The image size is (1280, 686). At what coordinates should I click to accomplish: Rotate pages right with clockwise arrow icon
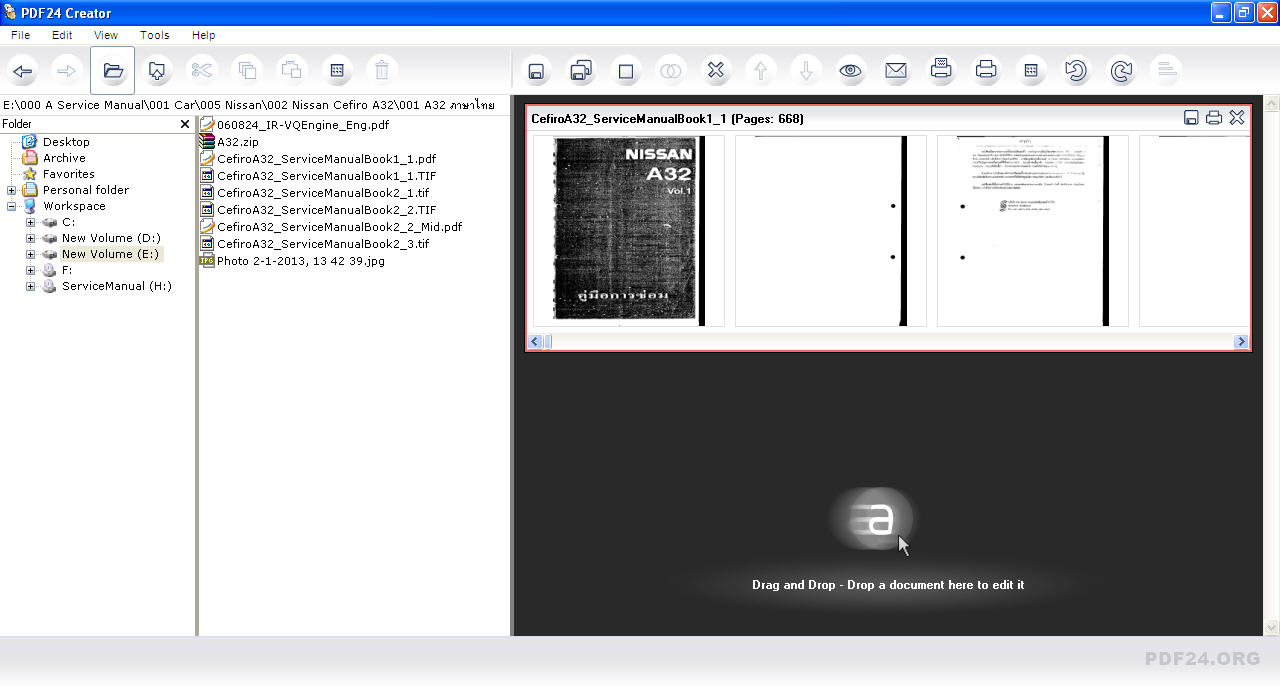(1121, 71)
